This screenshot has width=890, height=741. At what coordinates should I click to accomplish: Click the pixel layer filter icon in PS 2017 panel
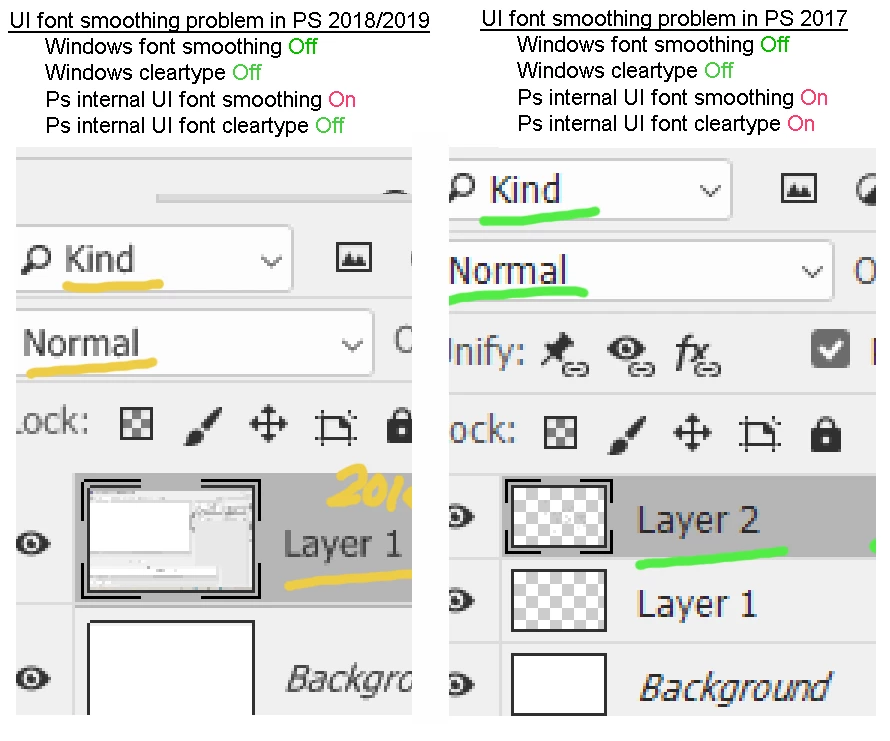[x=799, y=188]
